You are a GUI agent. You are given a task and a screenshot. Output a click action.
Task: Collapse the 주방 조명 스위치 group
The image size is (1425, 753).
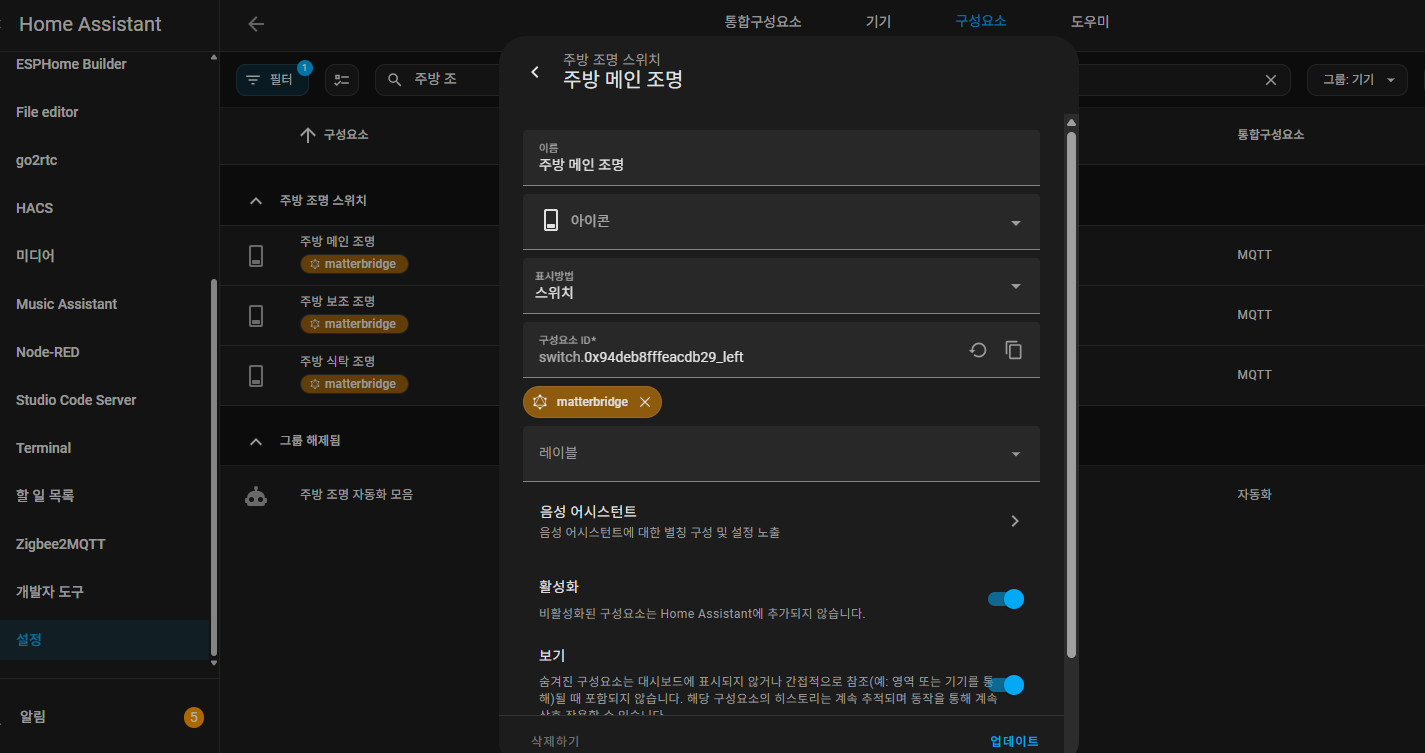256,201
